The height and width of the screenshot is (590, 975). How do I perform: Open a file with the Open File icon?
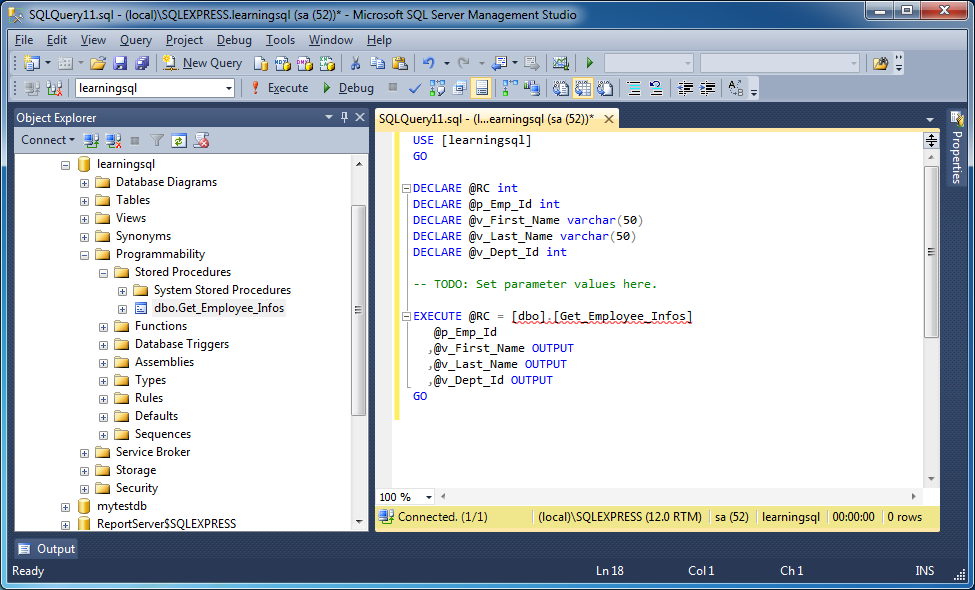coord(98,63)
